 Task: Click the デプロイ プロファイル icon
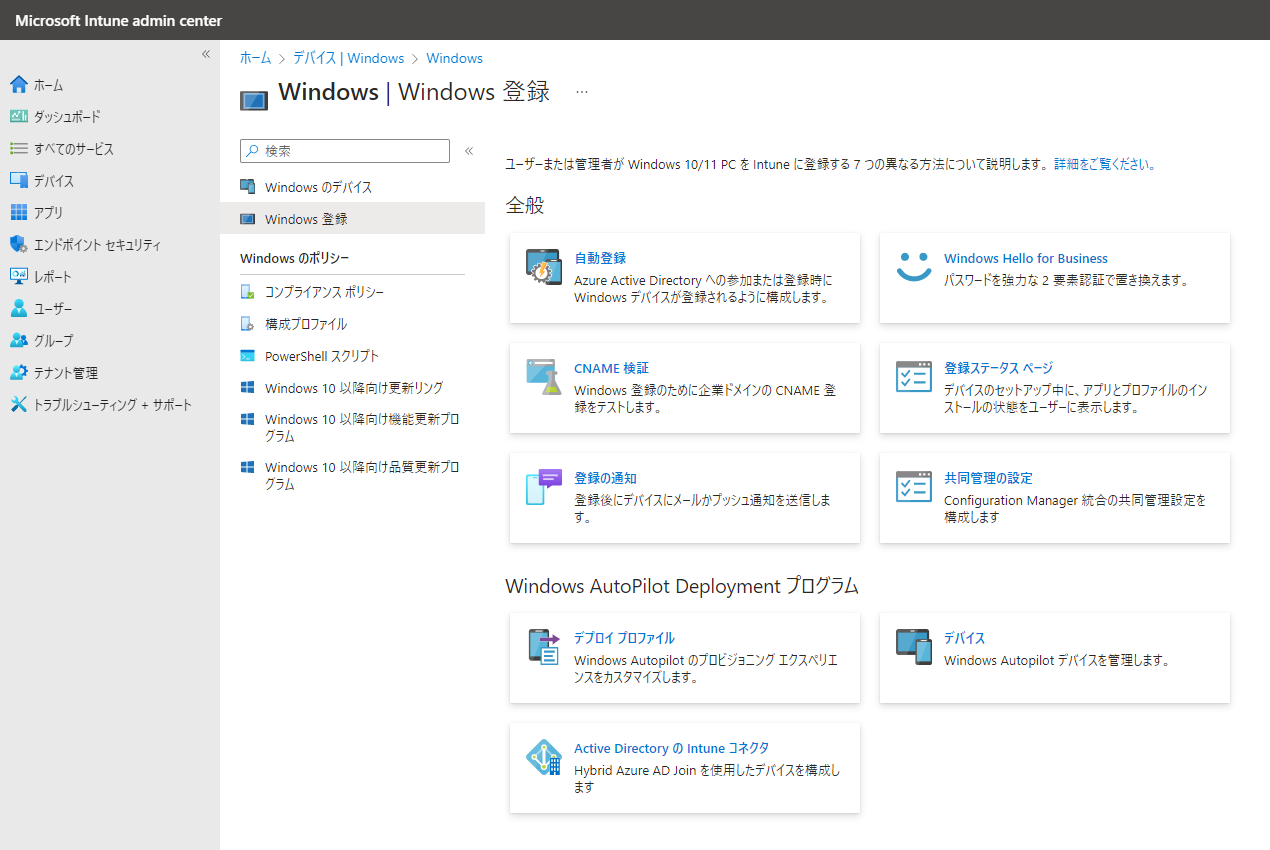(x=544, y=647)
